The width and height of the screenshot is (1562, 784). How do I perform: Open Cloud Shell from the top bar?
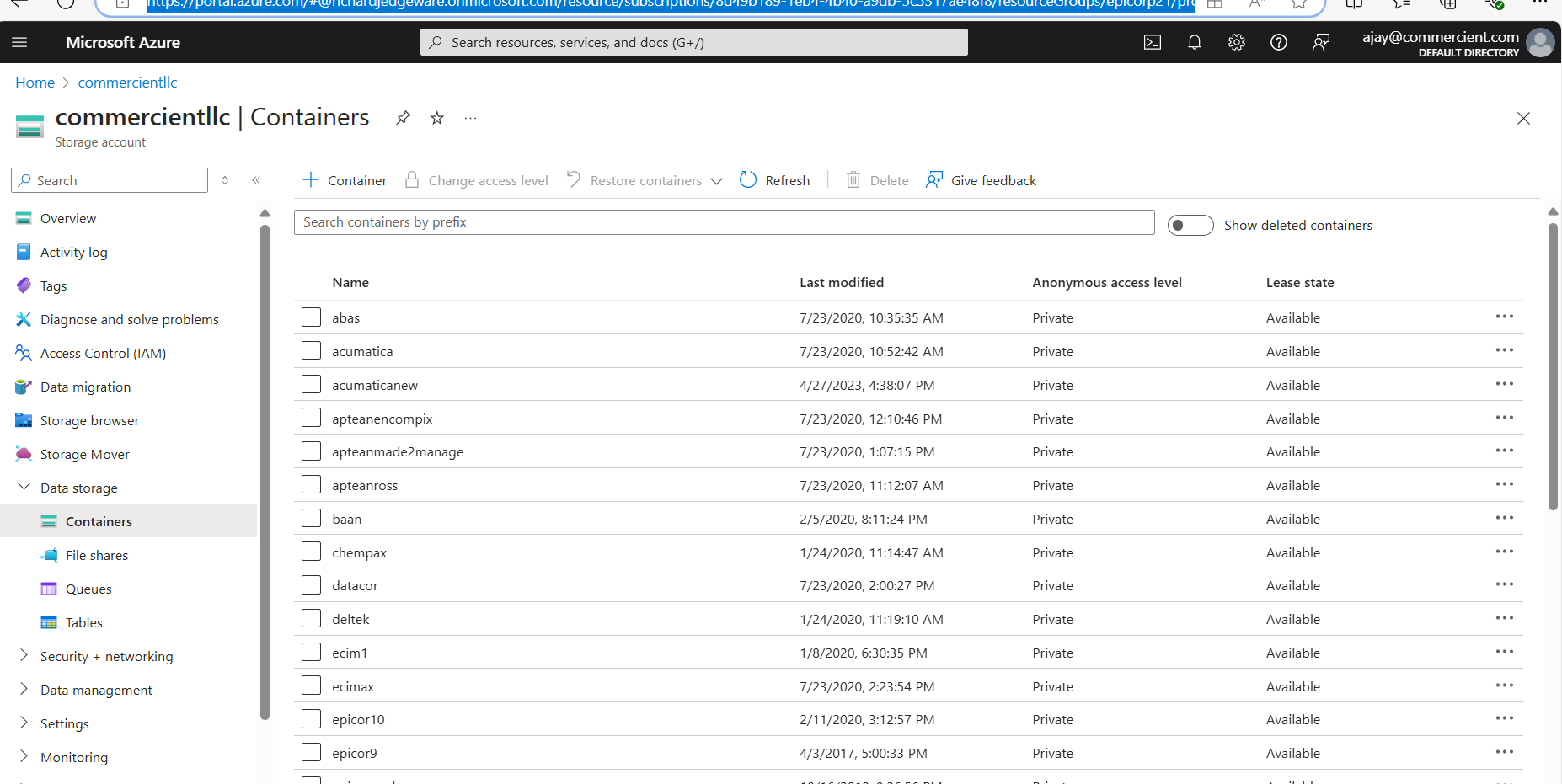[1153, 42]
